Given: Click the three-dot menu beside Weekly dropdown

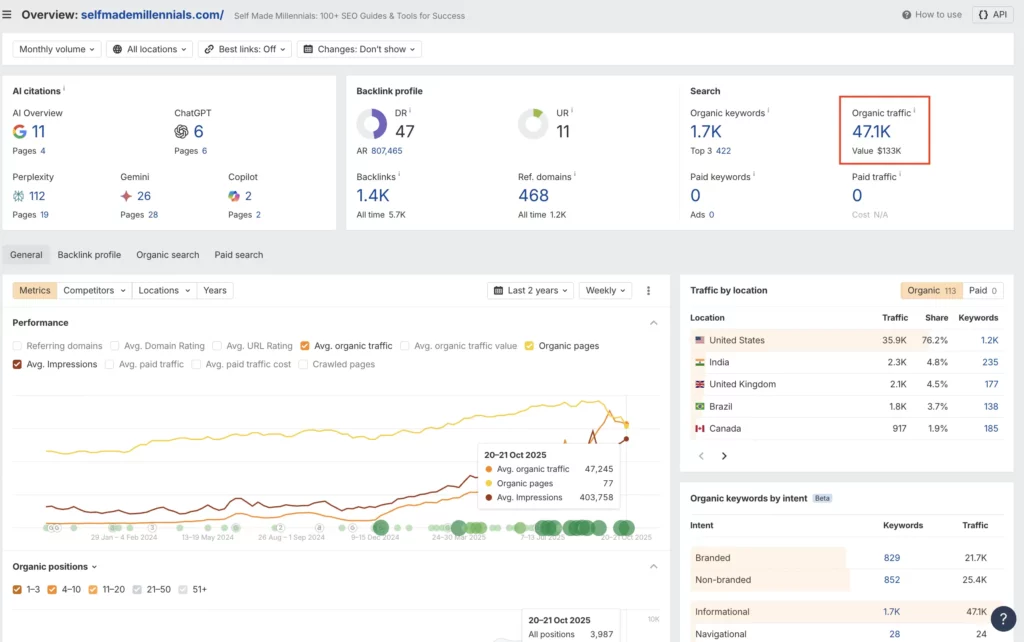Looking at the screenshot, I should pos(649,290).
